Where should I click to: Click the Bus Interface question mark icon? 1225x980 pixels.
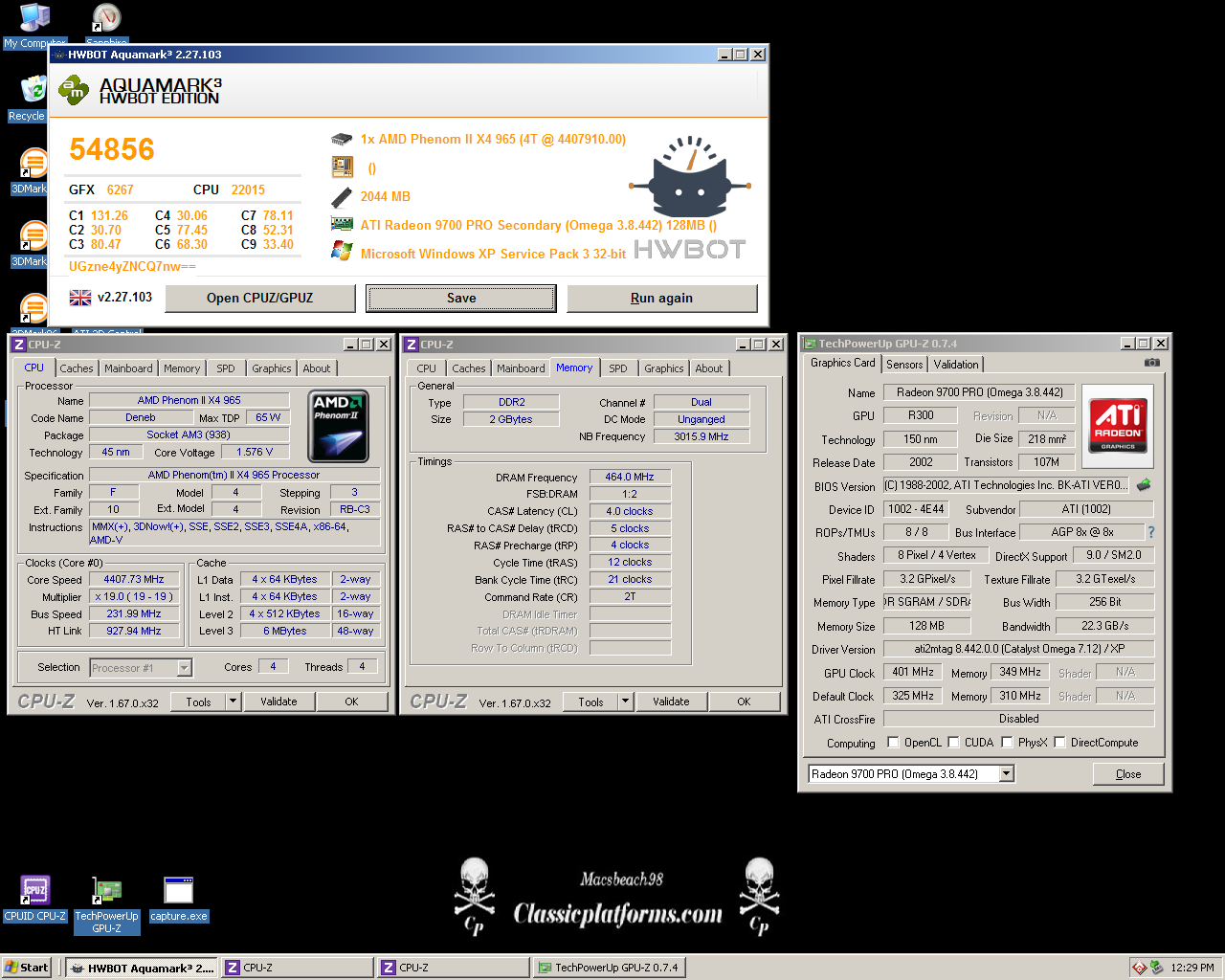click(1151, 532)
